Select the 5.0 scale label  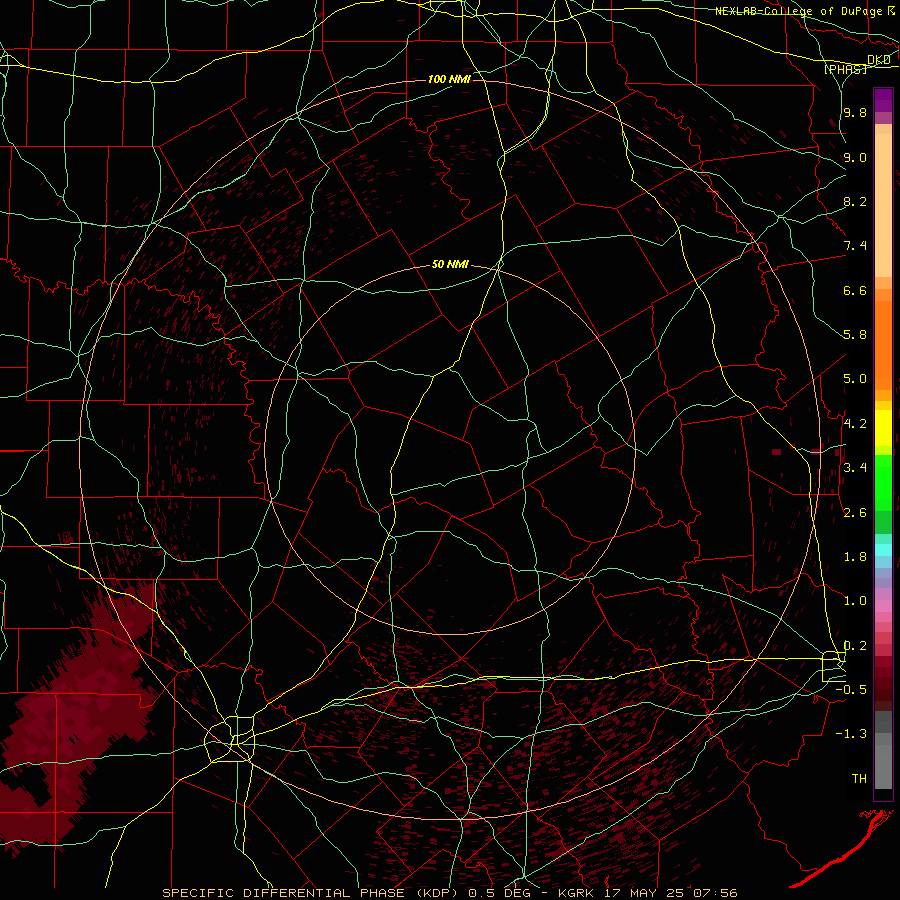pyautogui.click(x=855, y=379)
